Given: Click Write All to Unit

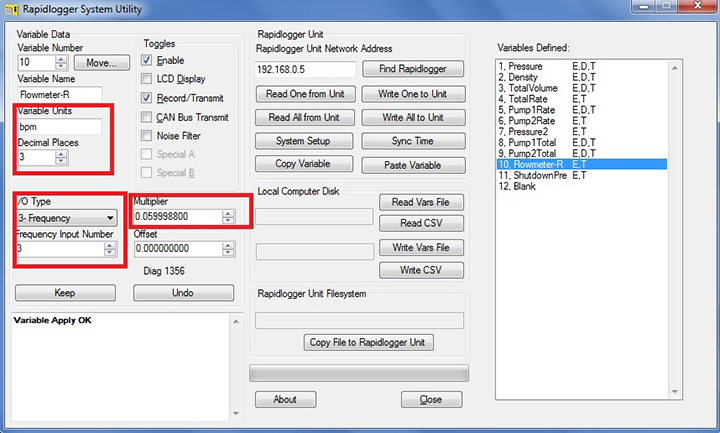Looking at the screenshot, I should tap(413, 118).
